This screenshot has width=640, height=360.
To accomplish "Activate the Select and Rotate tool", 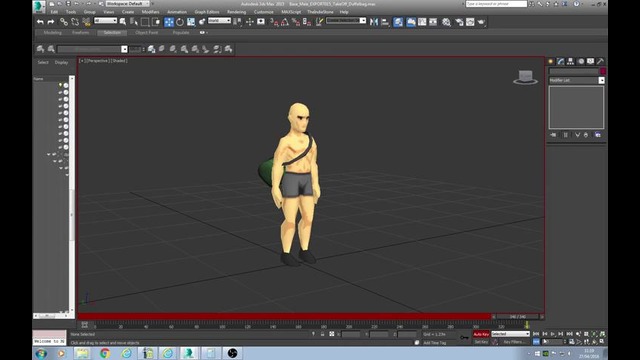I will pos(180,22).
